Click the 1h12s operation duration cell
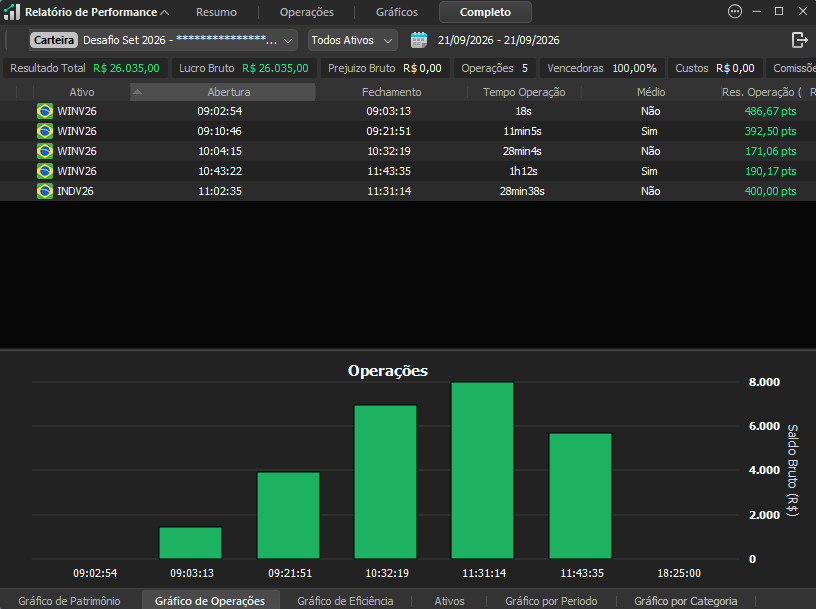 tap(523, 171)
